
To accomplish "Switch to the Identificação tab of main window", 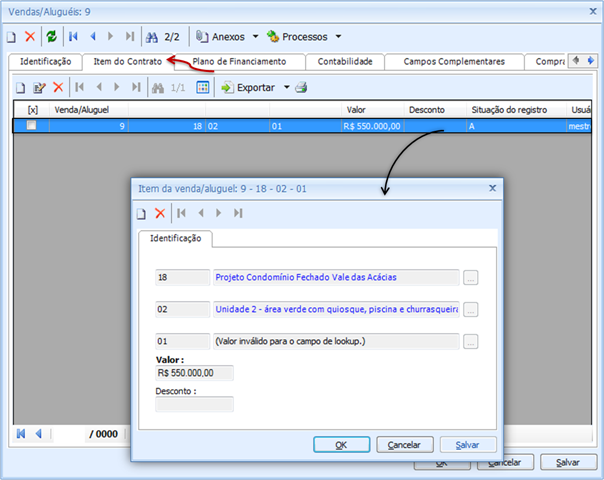I will click(x=45, y=62).
